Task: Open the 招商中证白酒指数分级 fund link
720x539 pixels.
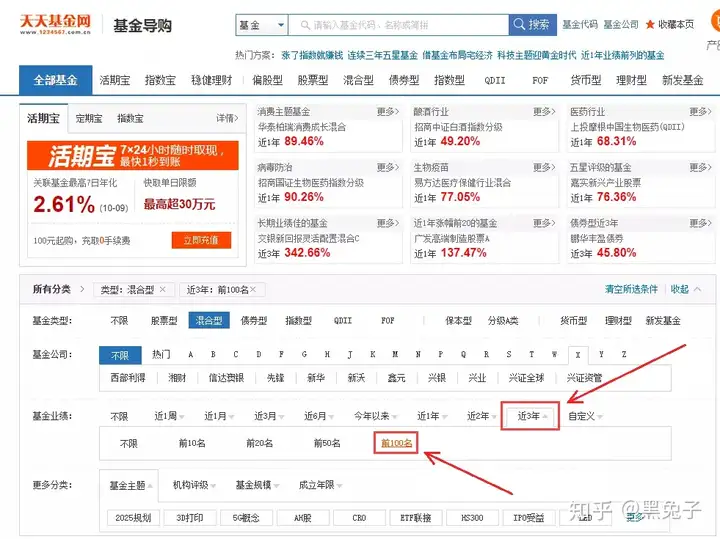Action: tap(458, 127)
